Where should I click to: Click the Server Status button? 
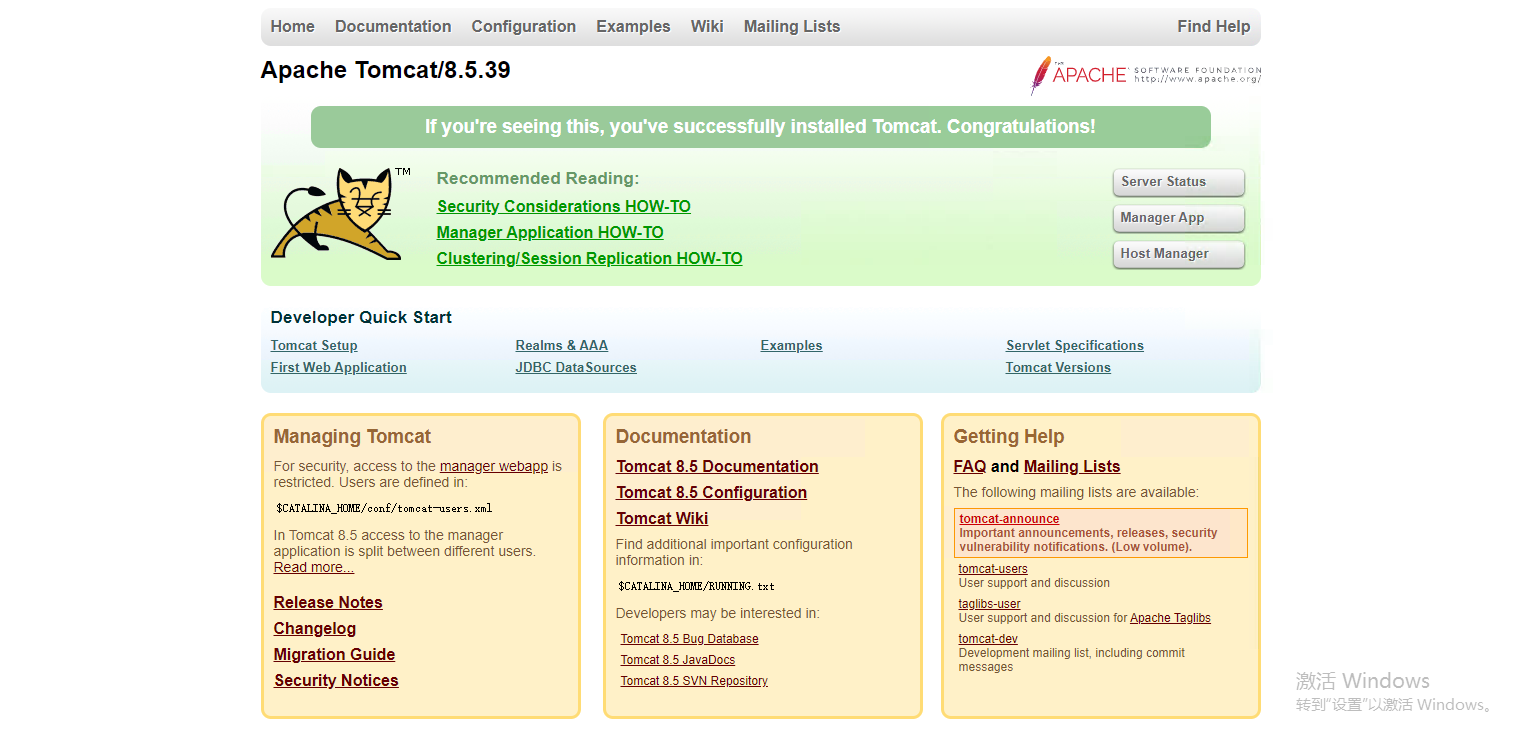point(1179,182)
